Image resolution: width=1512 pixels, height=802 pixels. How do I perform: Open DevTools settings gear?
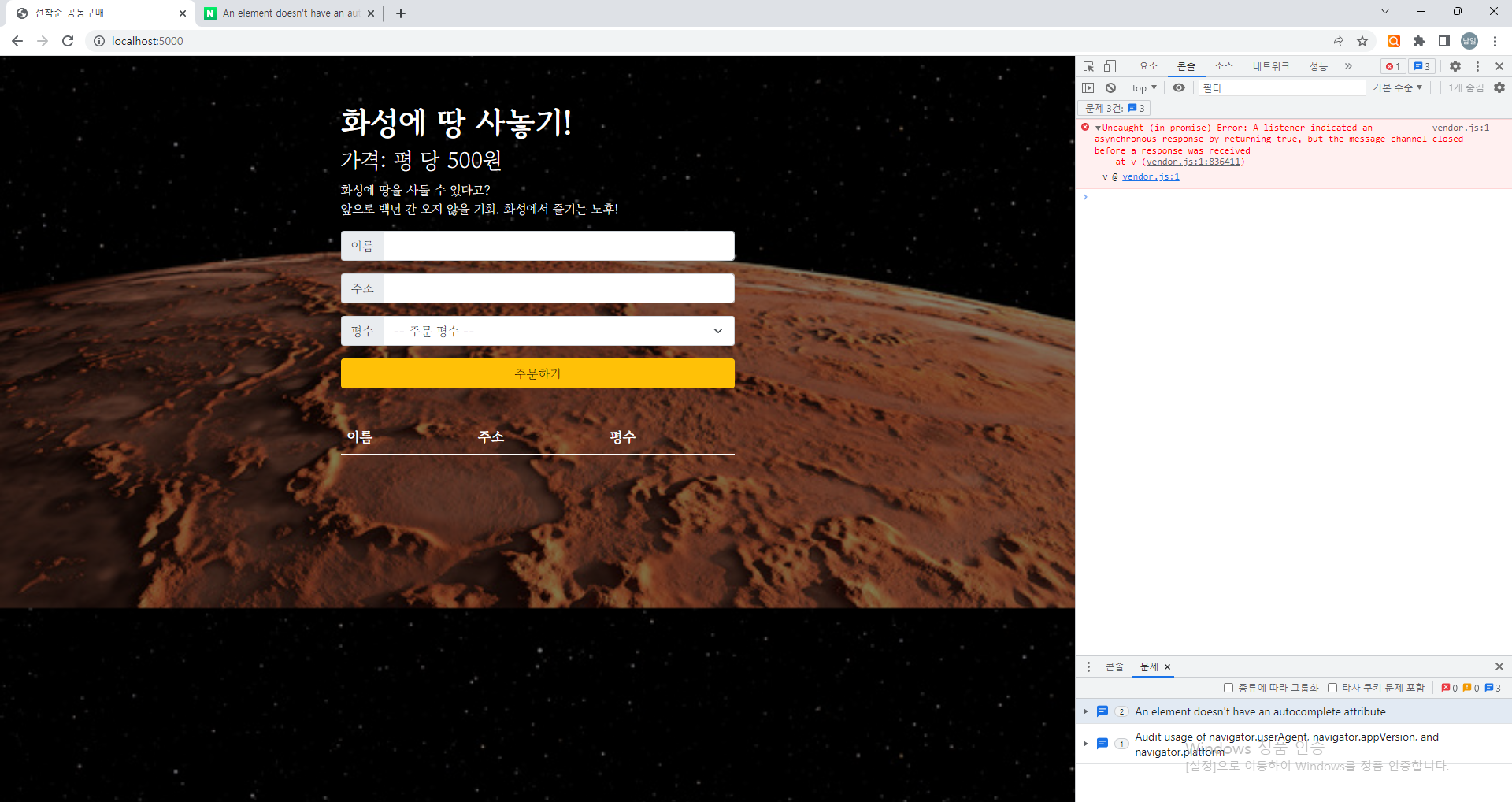pyautogui.click(x=1455, y=66)
